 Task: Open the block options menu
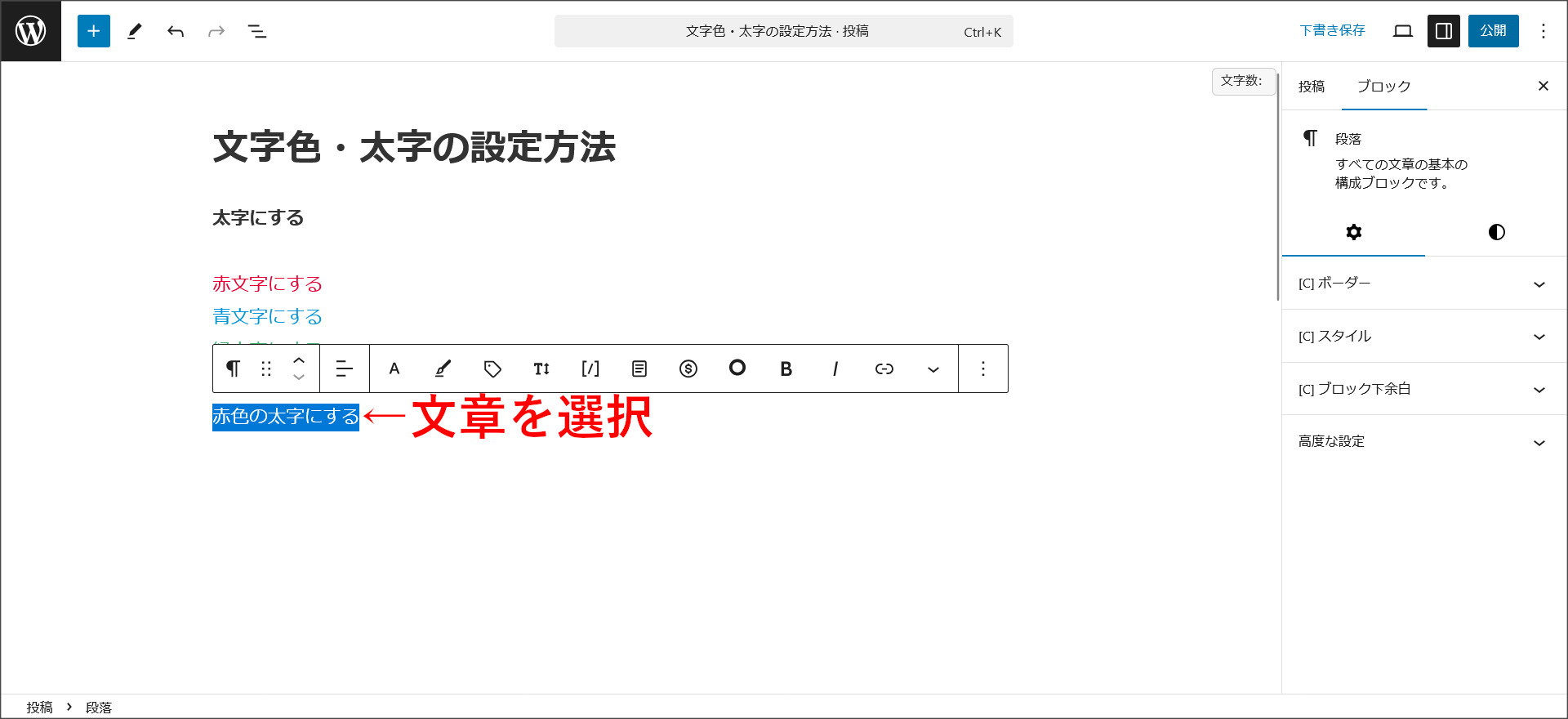tap(983, 368)
